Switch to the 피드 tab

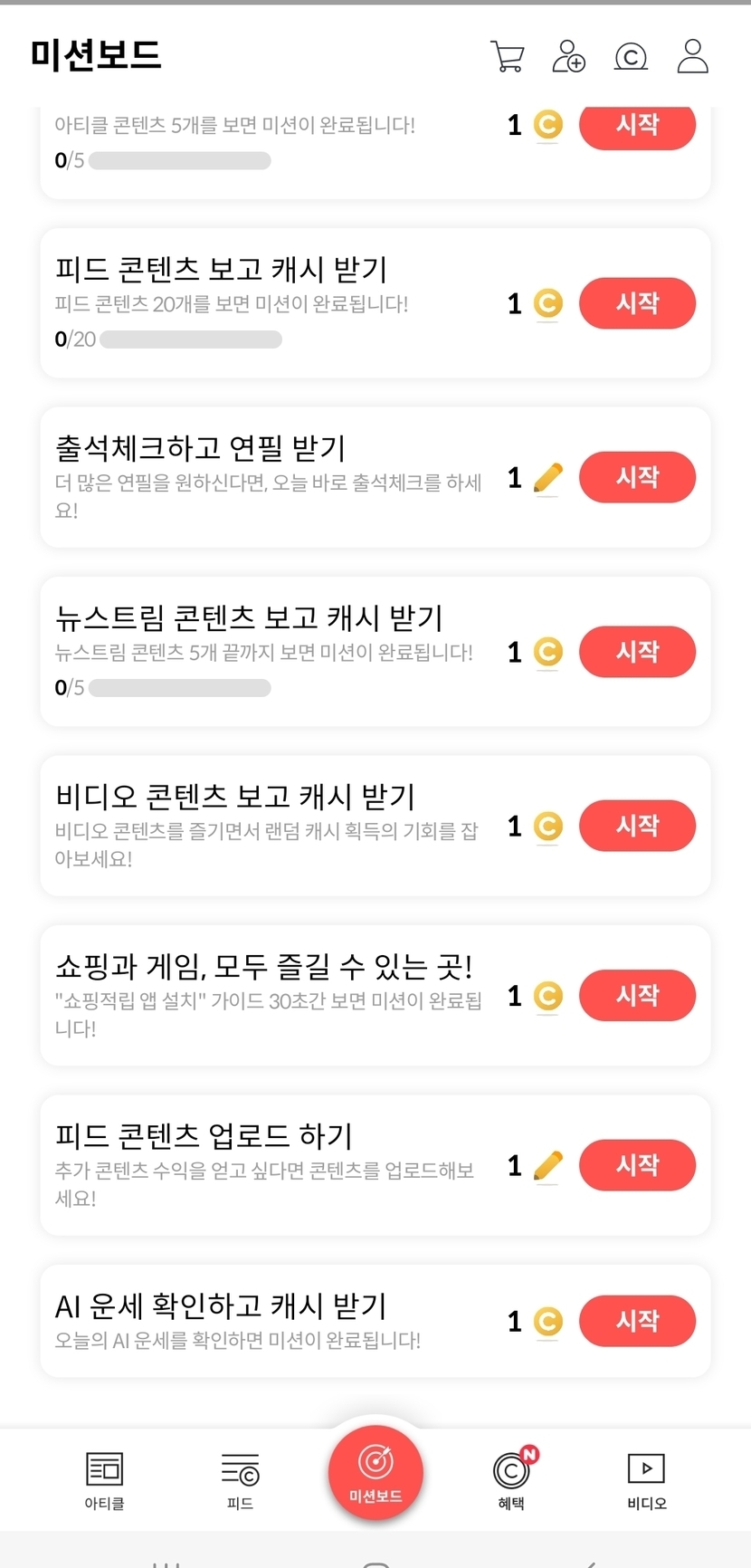[240, 1479]
